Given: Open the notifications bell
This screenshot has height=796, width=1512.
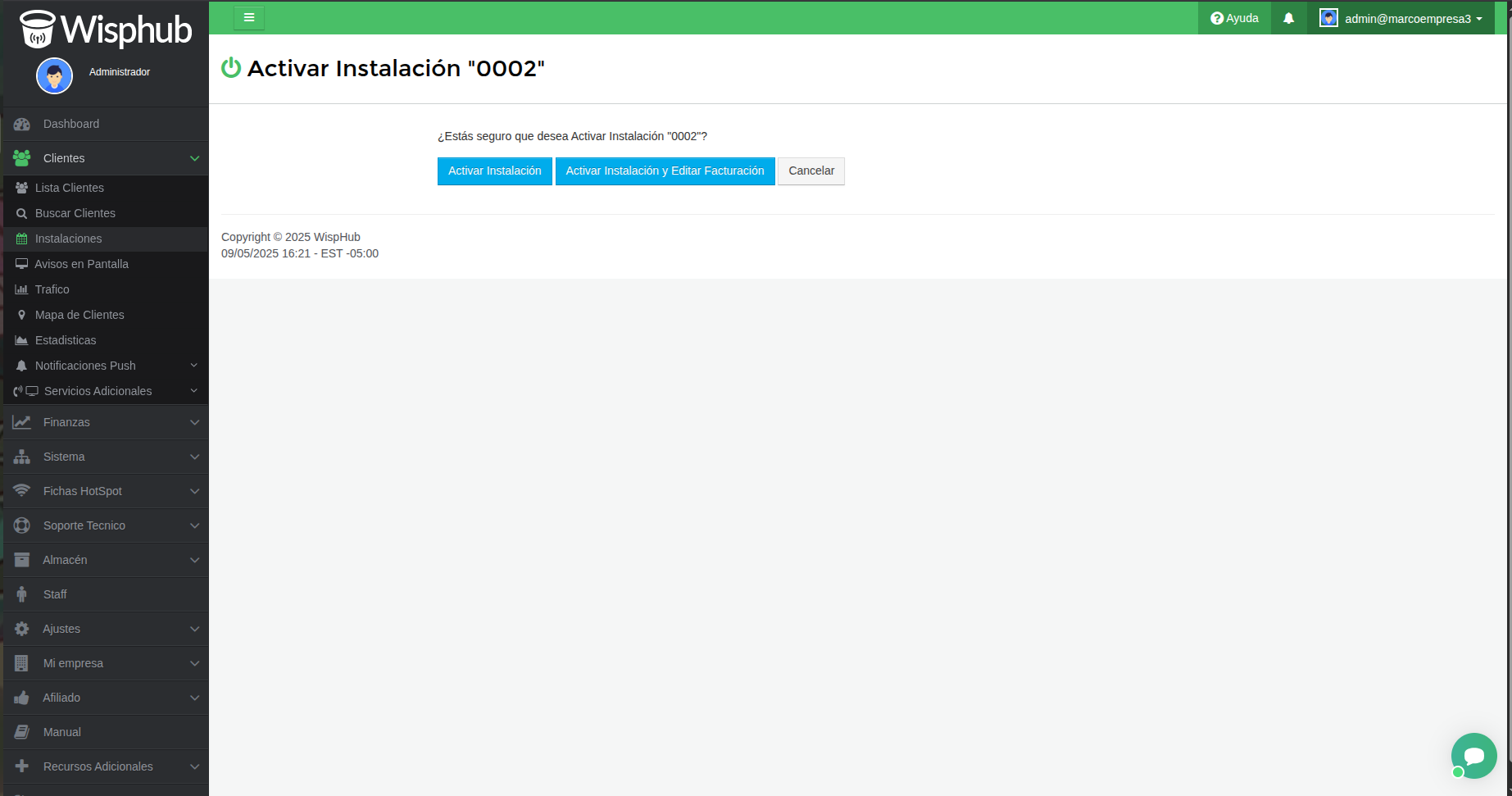Looking at the screenshot, I should [1288, 18].
